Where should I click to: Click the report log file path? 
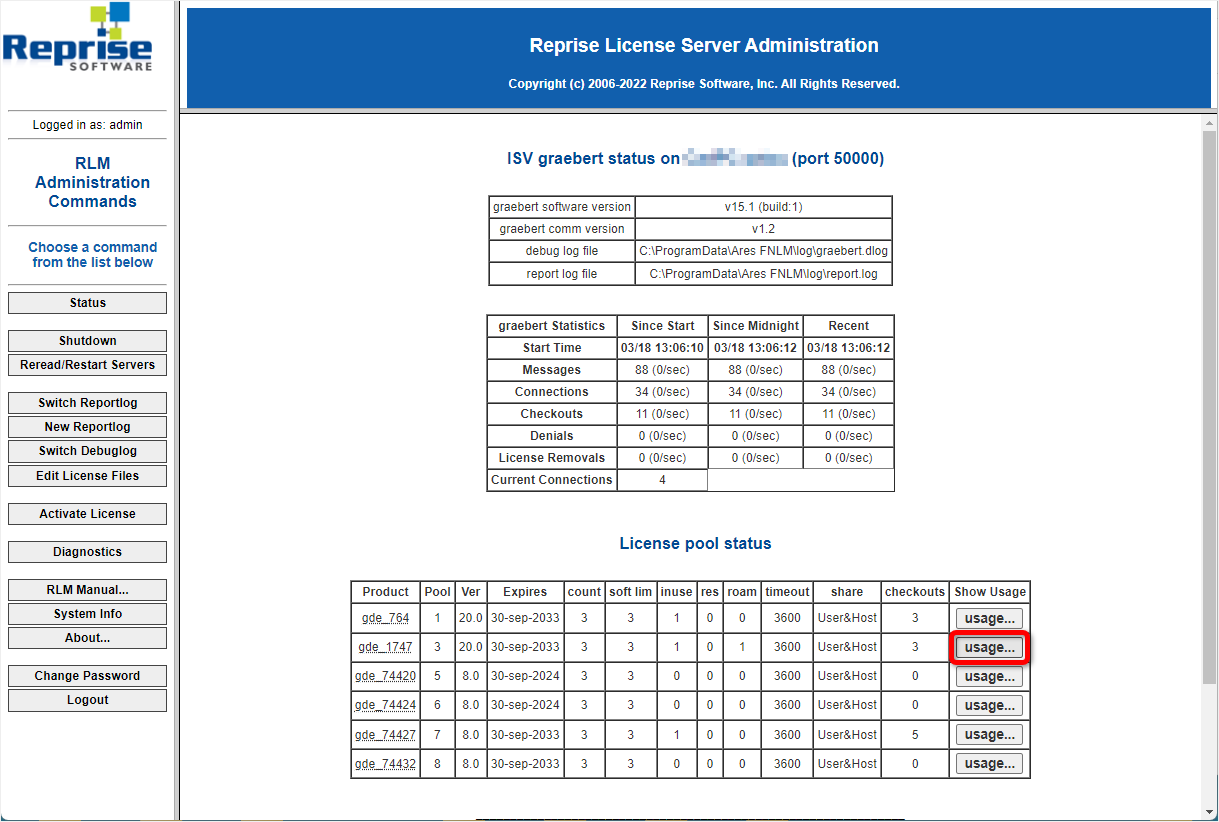coord(763,273)
